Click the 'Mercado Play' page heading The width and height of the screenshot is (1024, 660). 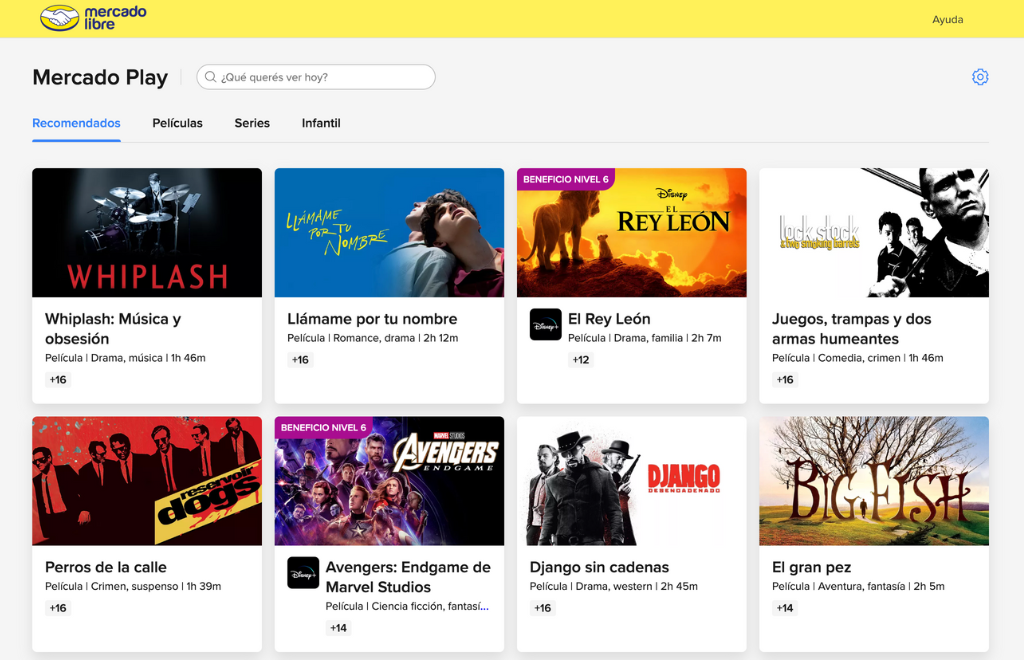[x=100, y=77]
